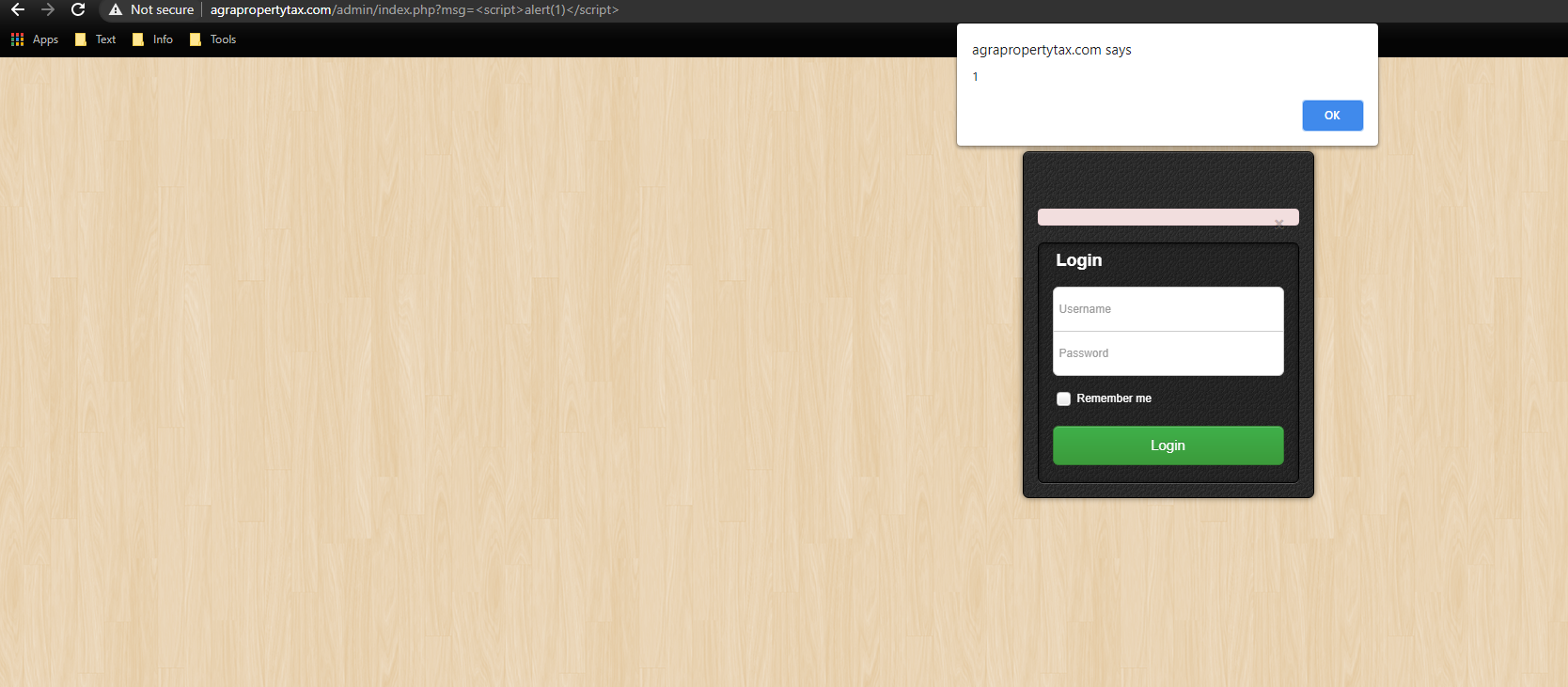
Task: Open the Text bookmarks folder
Action: coord(96,39)
